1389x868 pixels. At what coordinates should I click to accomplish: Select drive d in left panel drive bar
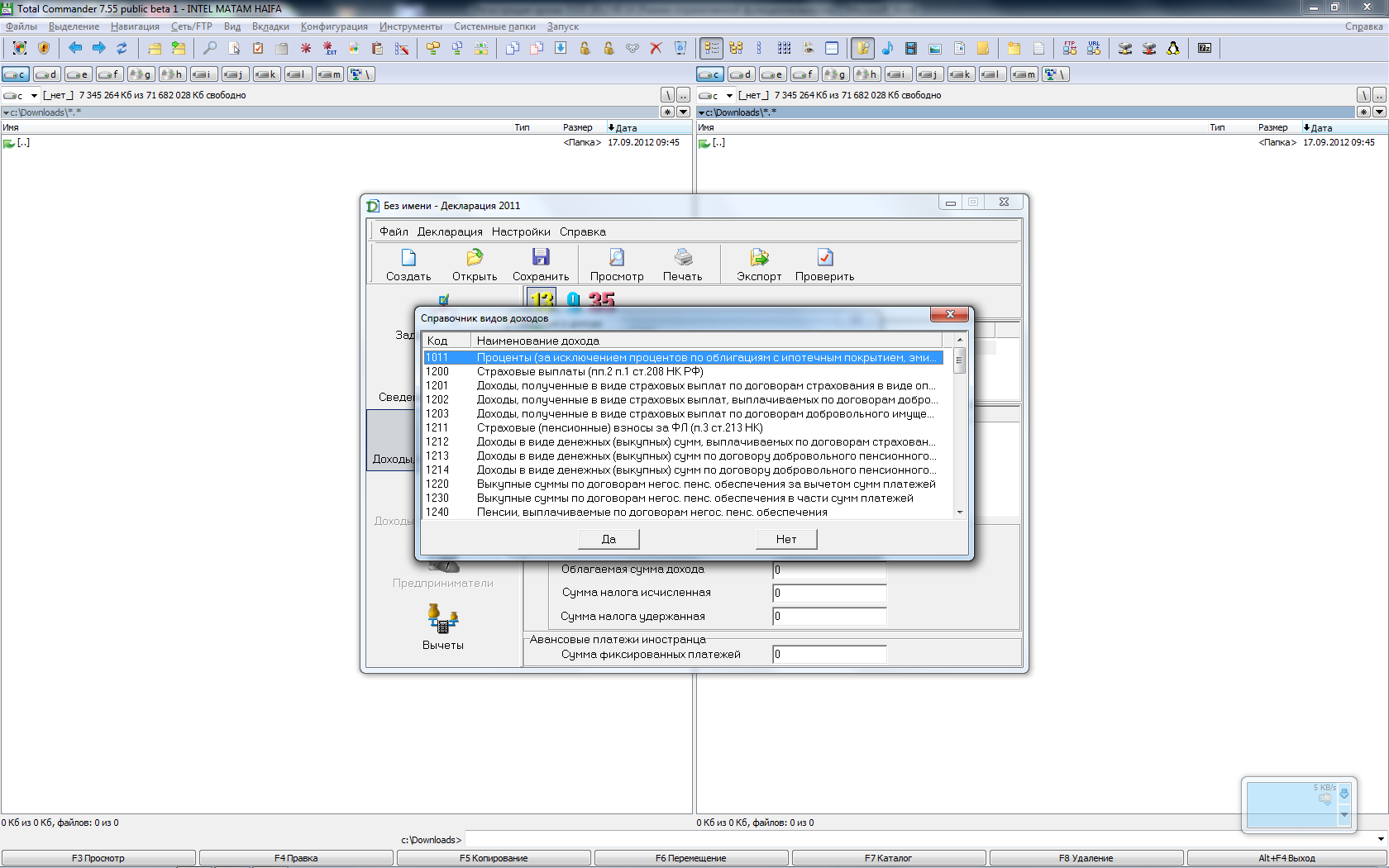tap(47, 74)
